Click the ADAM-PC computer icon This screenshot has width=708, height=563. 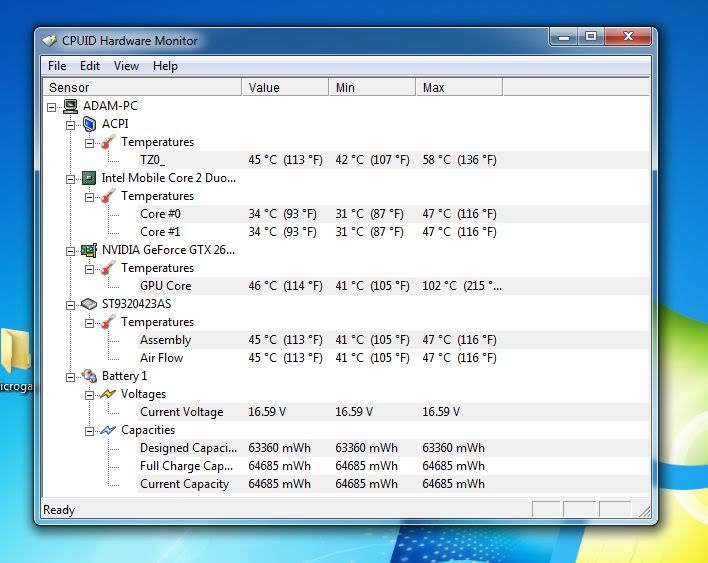pos(70,106)
